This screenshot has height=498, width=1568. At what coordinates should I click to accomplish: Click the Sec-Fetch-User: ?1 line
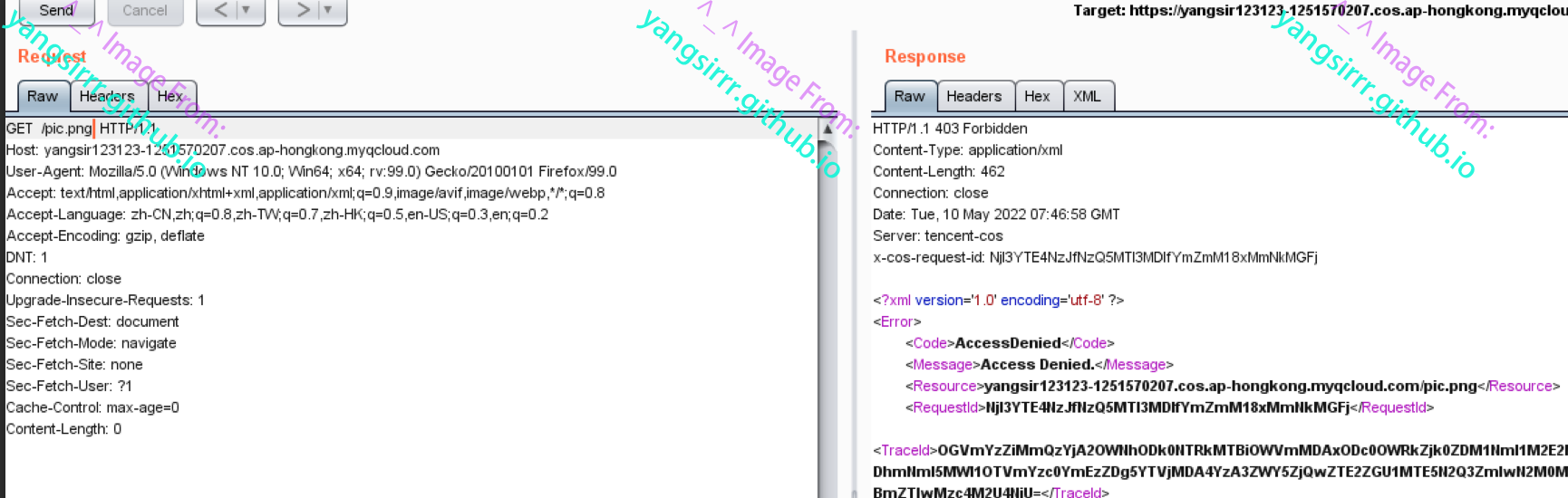click(69, 387)
